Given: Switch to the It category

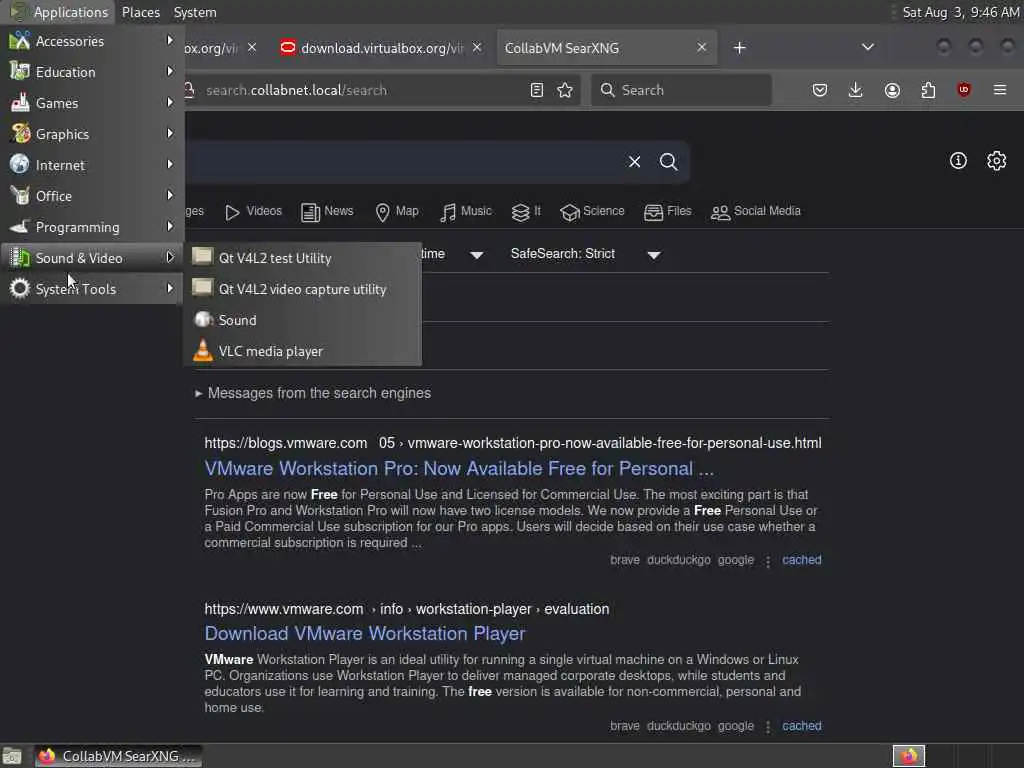Looking at the screenshot, I should click(526, 212).
